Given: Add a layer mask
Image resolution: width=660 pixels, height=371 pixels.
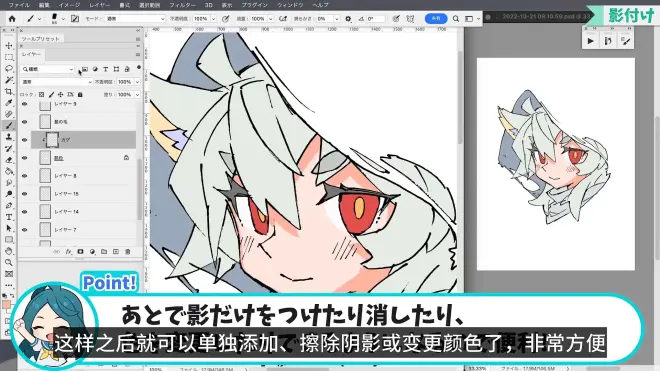Looking at the screenshot, I should click(x=80, y=252).
